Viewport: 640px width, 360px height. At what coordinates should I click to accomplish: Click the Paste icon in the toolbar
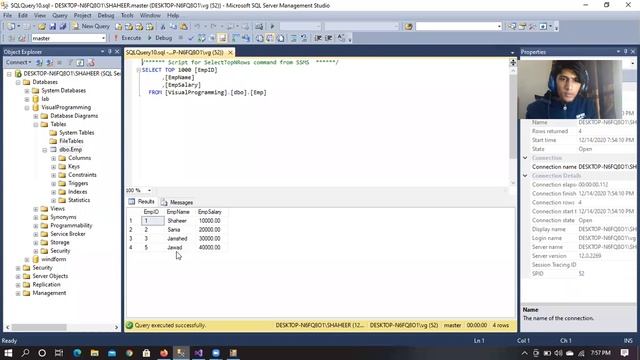pyautogui.click(x=184, y=27)
